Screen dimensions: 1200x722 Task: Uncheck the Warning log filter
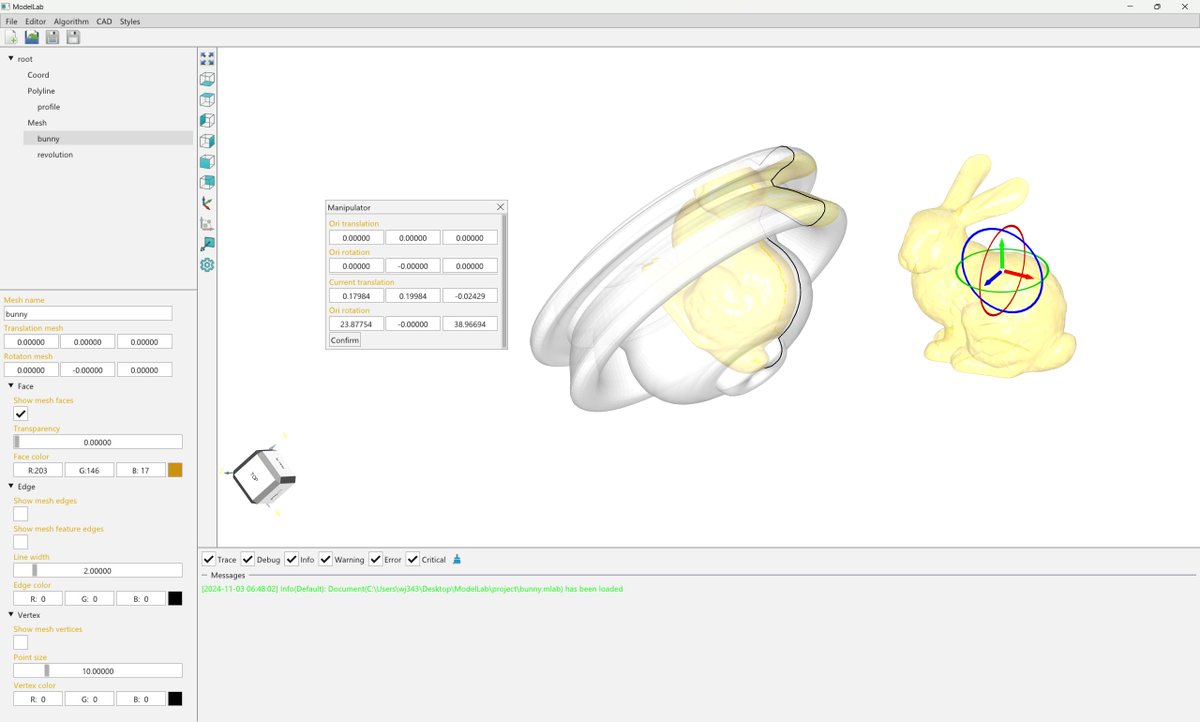coord(326,559)
